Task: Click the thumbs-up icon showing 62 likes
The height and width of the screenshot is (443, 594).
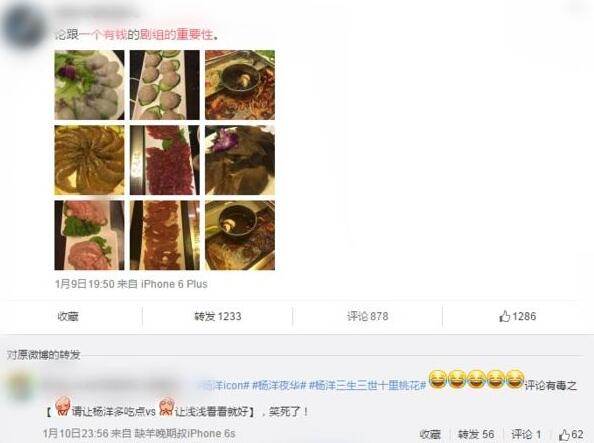Action: 564,434
